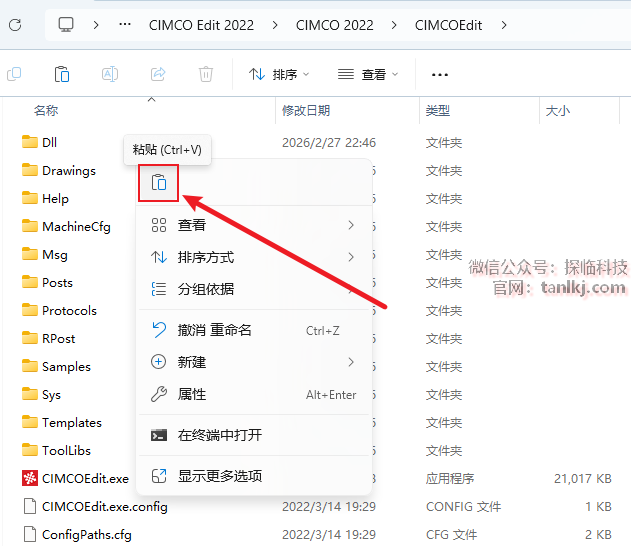Sort by the 修改日期 column header
The height and width of the screenshot is (546, 631).
click(x=306, y=110)
